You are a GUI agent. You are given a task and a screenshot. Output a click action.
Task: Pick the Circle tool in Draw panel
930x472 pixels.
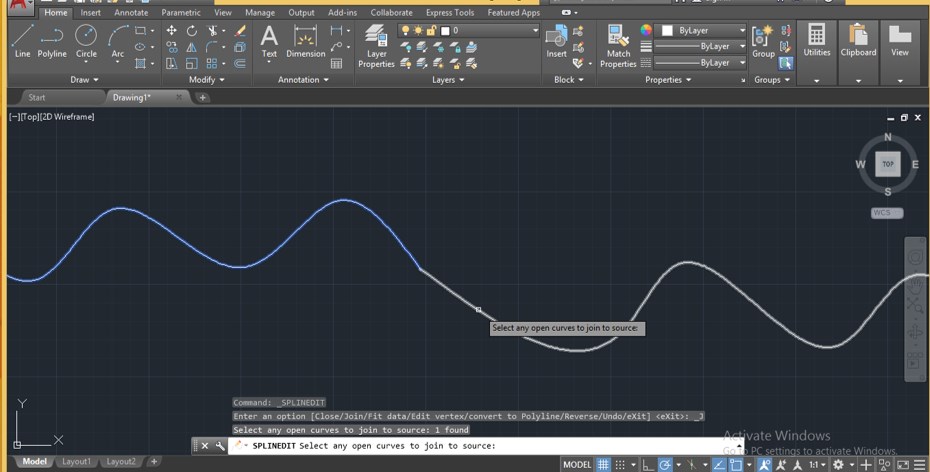(87, 41)
